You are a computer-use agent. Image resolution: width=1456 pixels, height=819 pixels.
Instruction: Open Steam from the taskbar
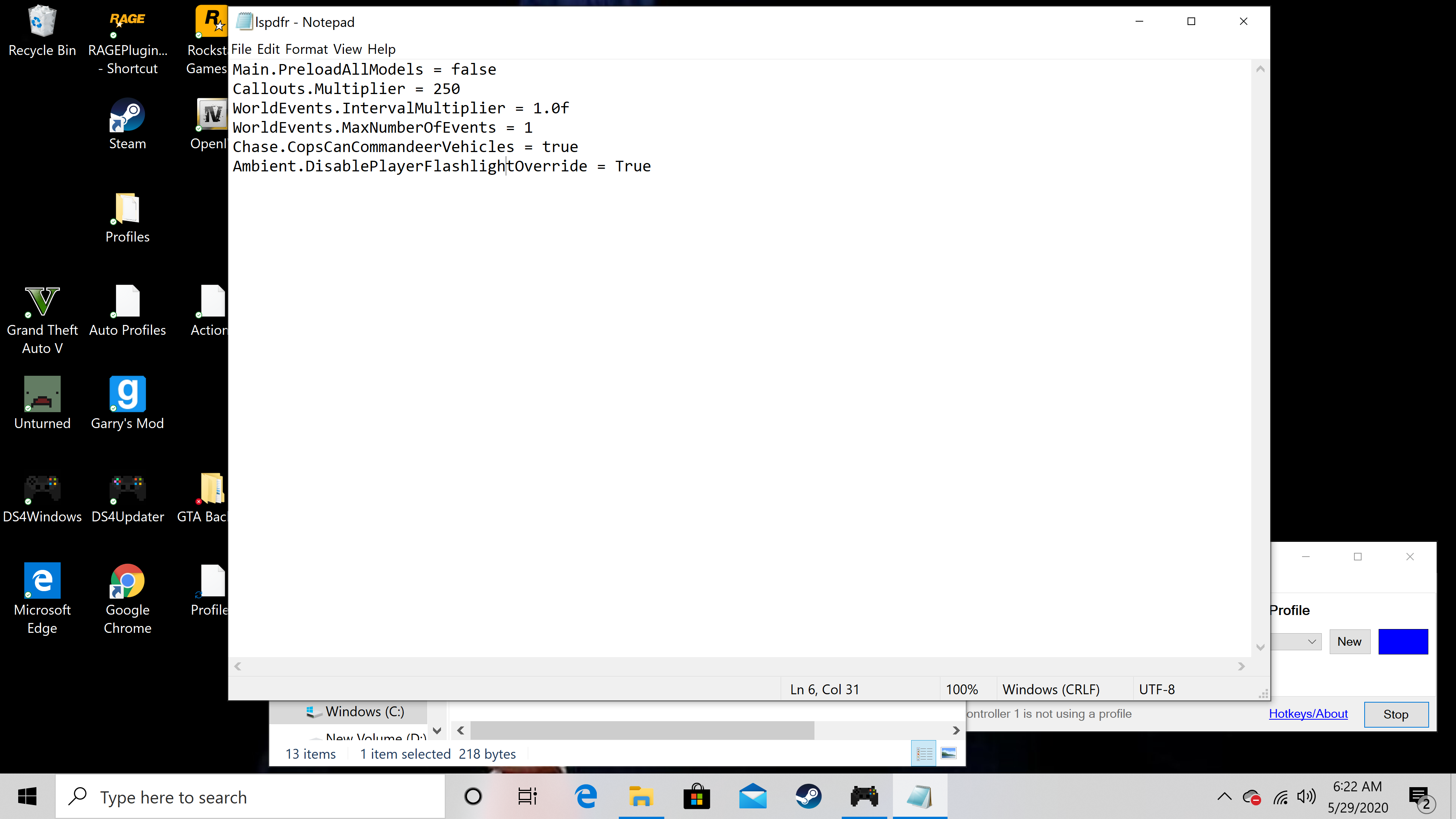click(809, 797)
